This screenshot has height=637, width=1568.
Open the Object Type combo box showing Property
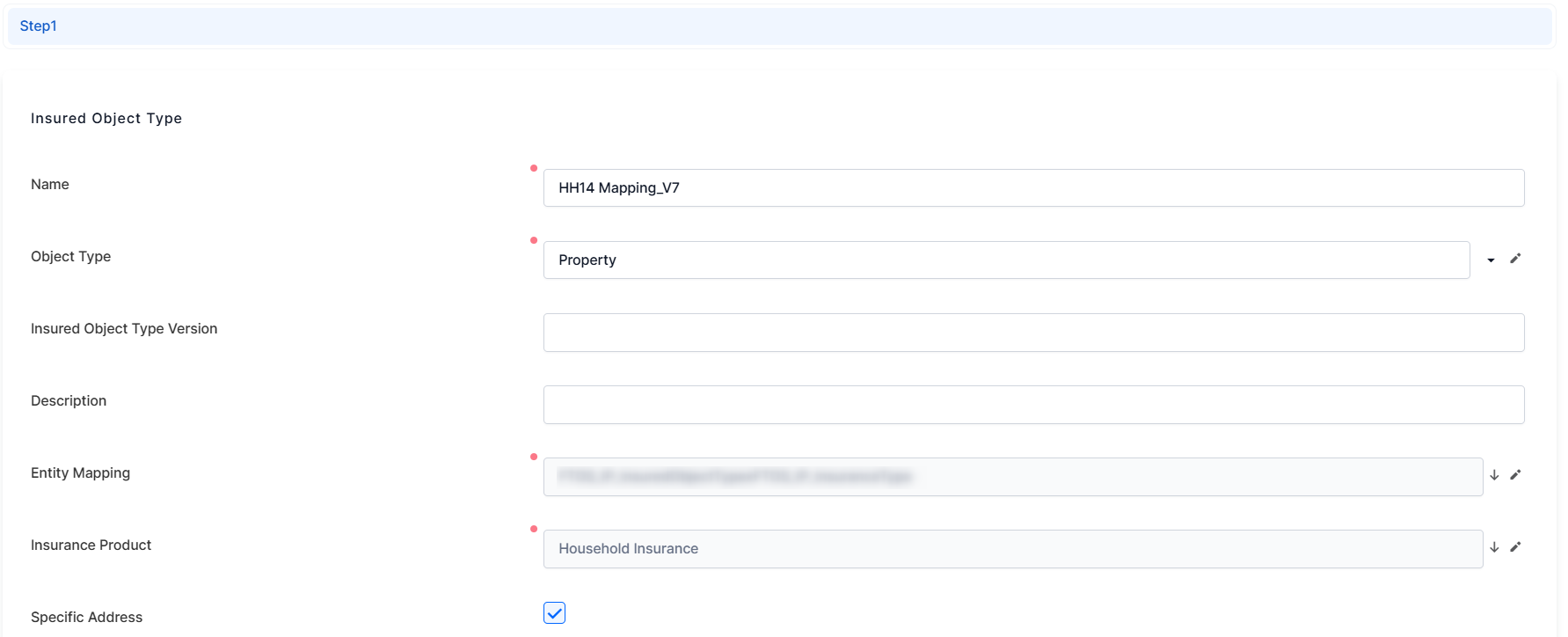(x=1005, y=260)
